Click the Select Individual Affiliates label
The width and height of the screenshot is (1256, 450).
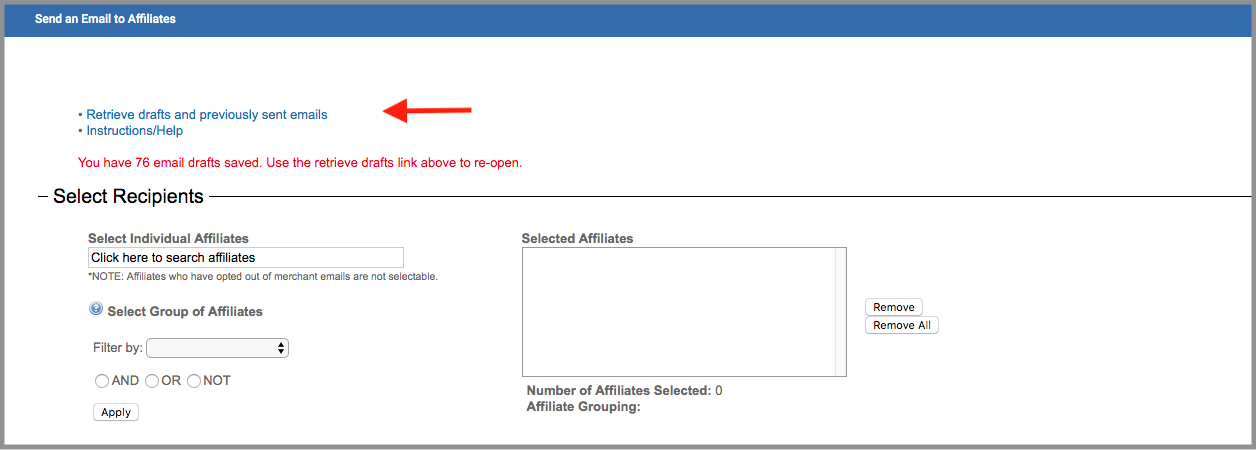tap(168, 238)
